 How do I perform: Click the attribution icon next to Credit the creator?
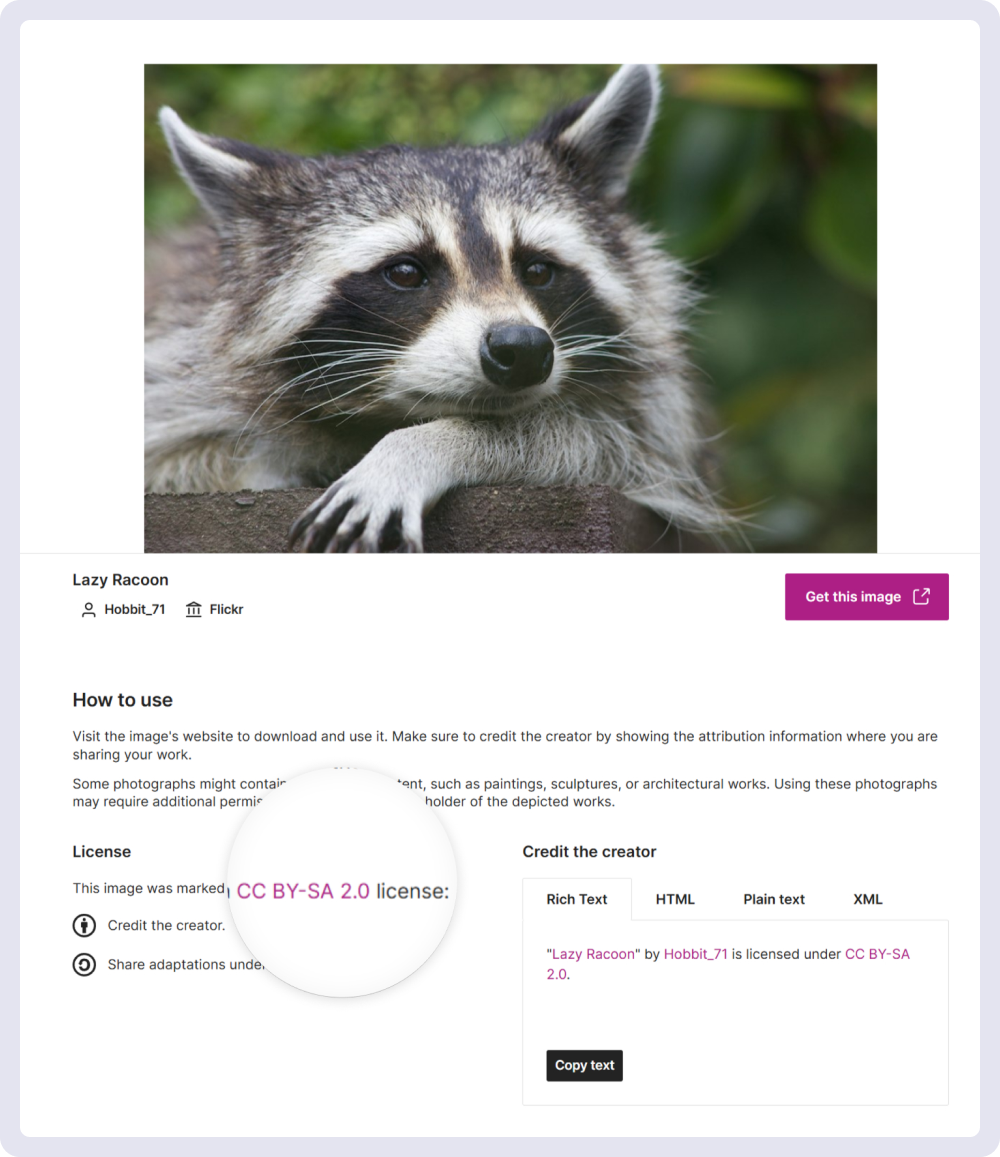point(84,925)
